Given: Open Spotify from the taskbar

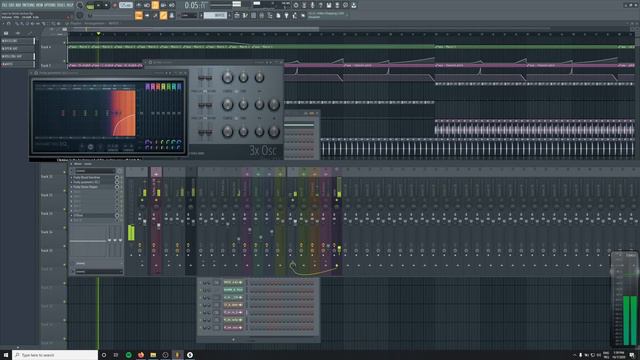Looking at the screenshot, I should pos(129,355).
